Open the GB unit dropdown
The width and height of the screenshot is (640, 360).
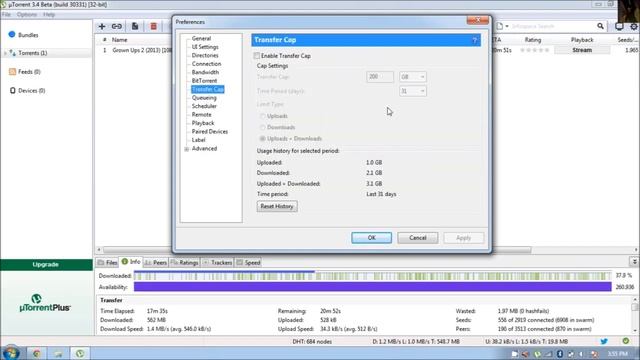(413, 77)
